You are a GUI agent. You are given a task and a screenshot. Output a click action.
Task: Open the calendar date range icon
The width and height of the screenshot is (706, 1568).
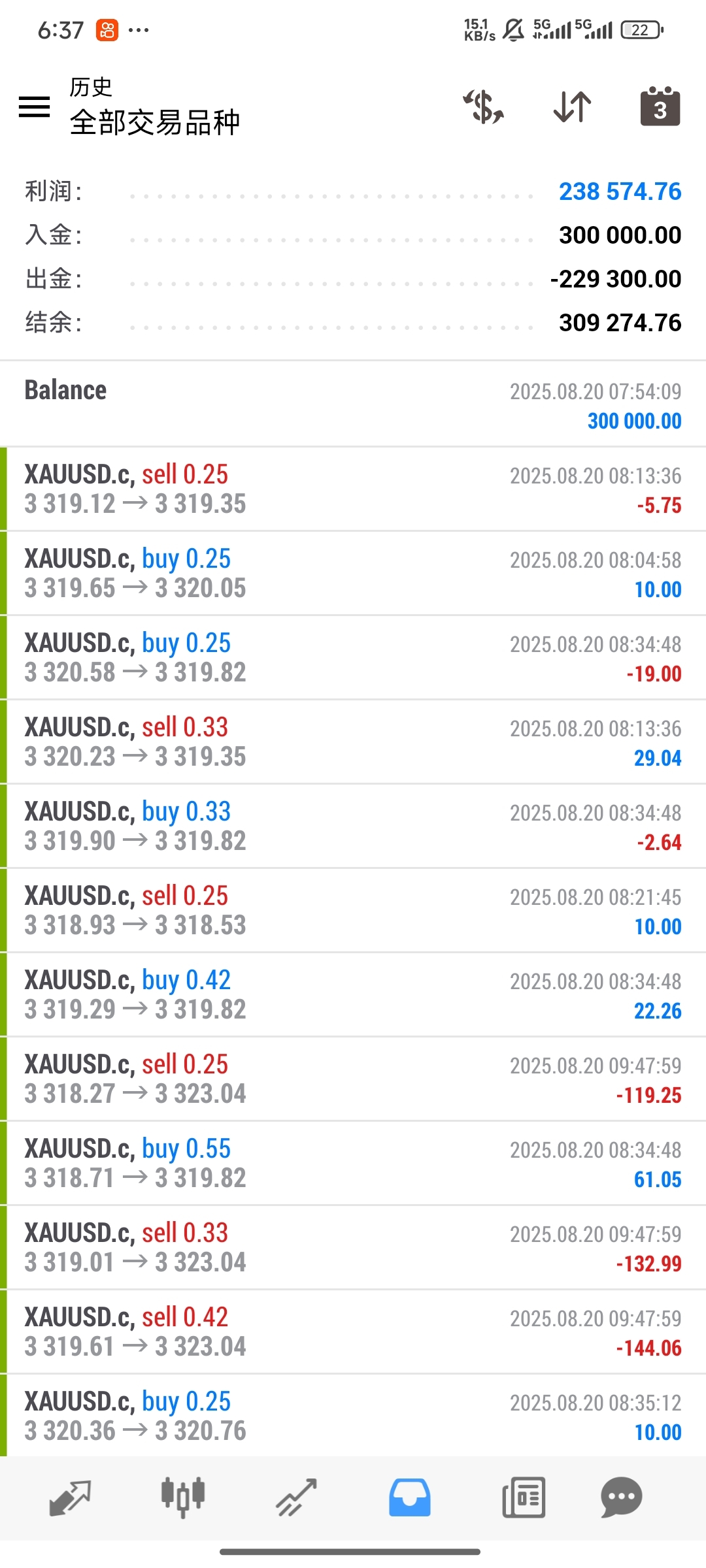[660, 106]
